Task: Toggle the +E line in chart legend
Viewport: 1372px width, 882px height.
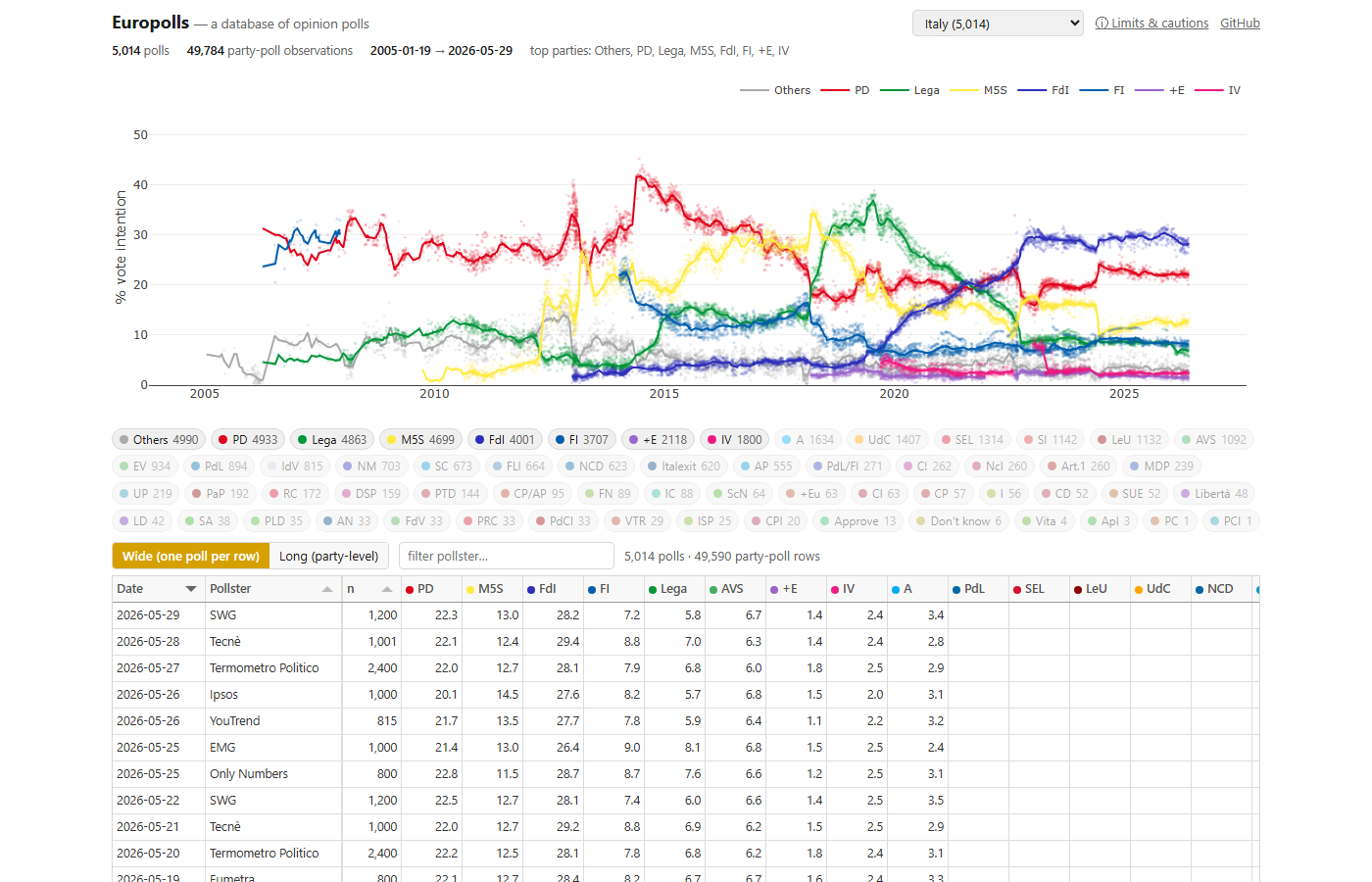Action: (x=1160, y=90)
